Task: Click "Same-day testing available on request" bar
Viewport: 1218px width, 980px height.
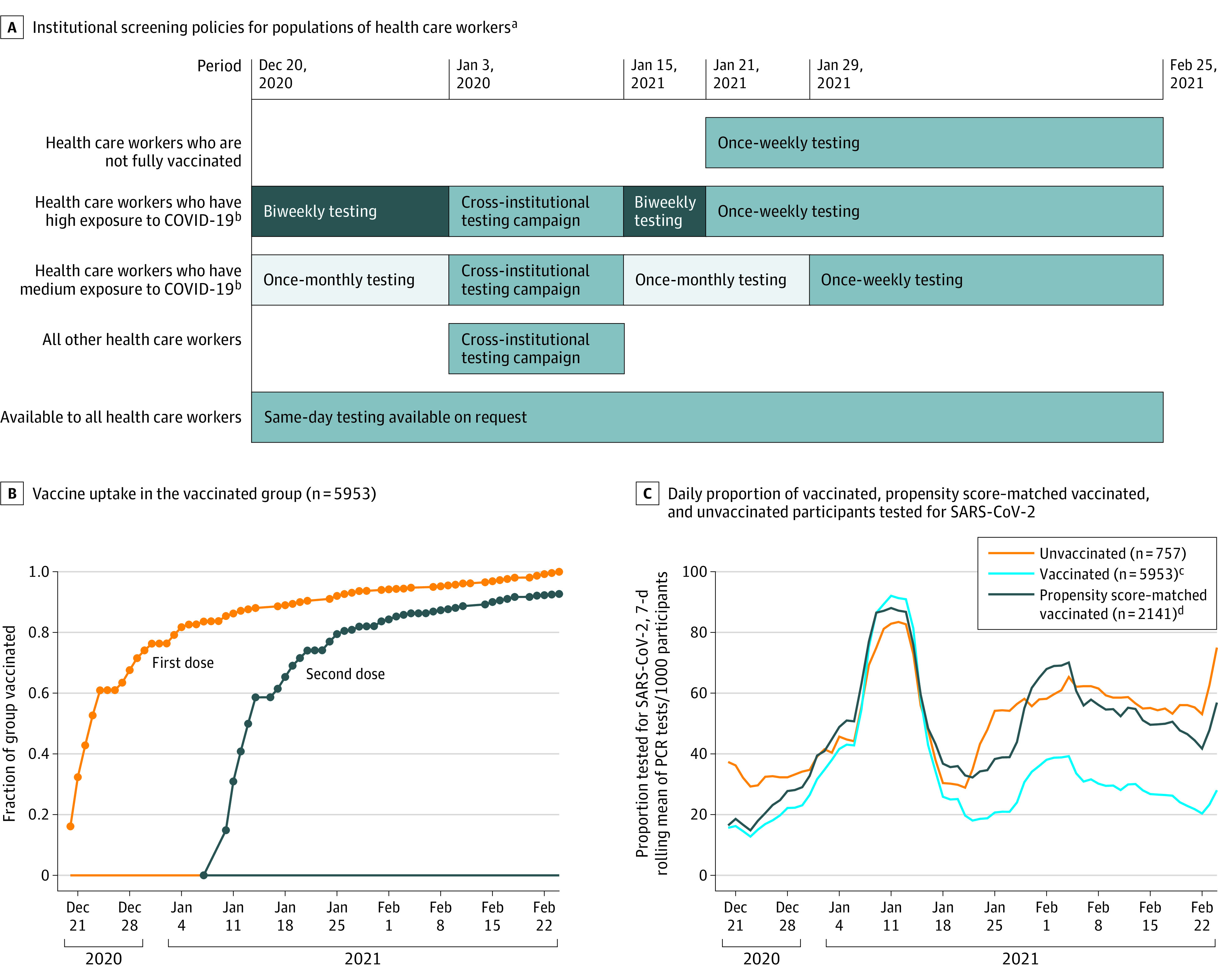Action: coord(707,417)
